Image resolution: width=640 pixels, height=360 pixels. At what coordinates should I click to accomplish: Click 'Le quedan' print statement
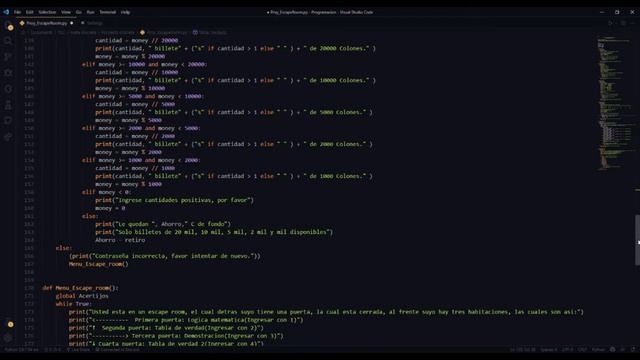click(x=163, y=224)
